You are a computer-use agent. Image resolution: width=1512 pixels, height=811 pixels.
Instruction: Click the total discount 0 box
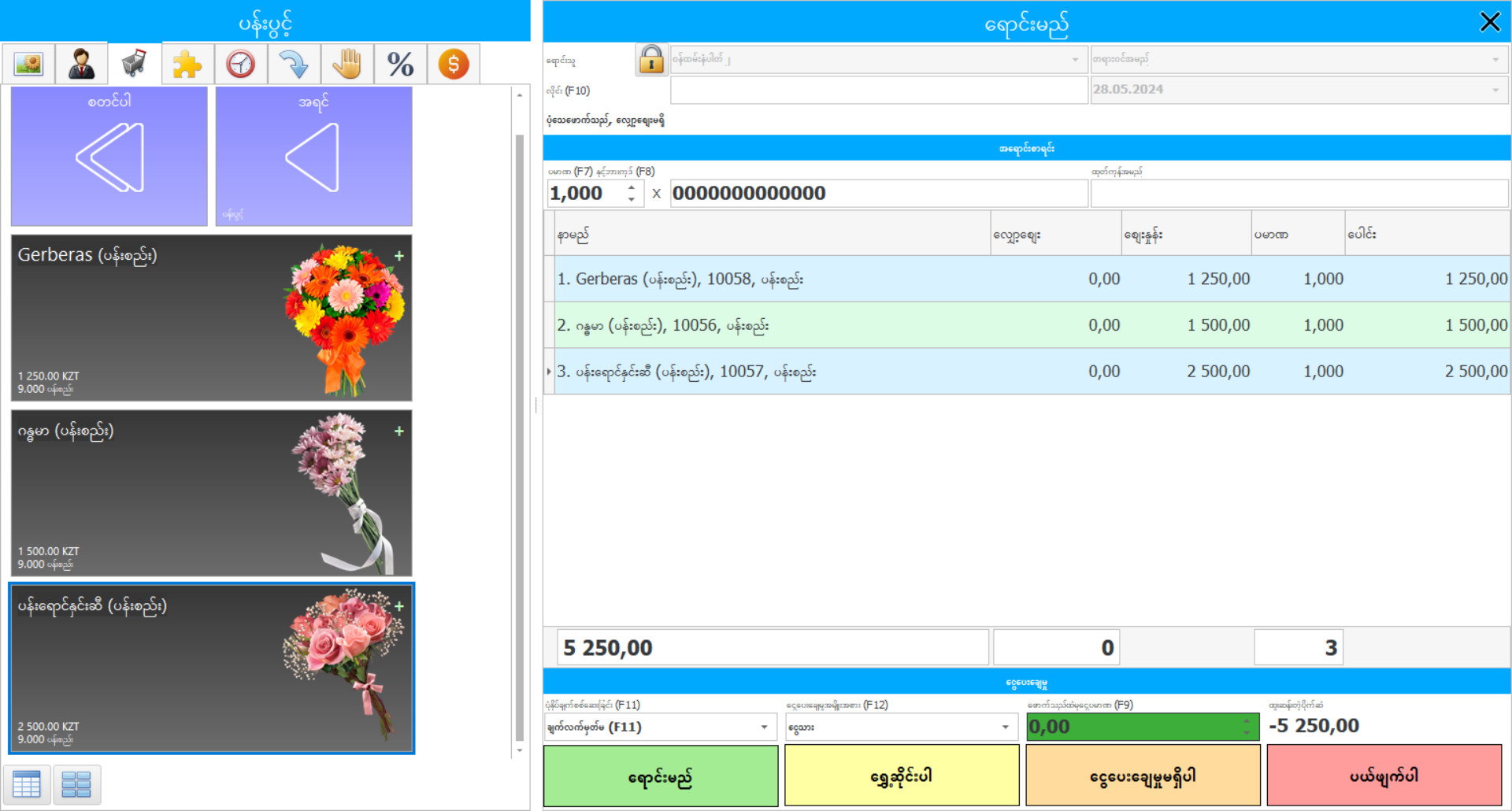point(1056,647)
